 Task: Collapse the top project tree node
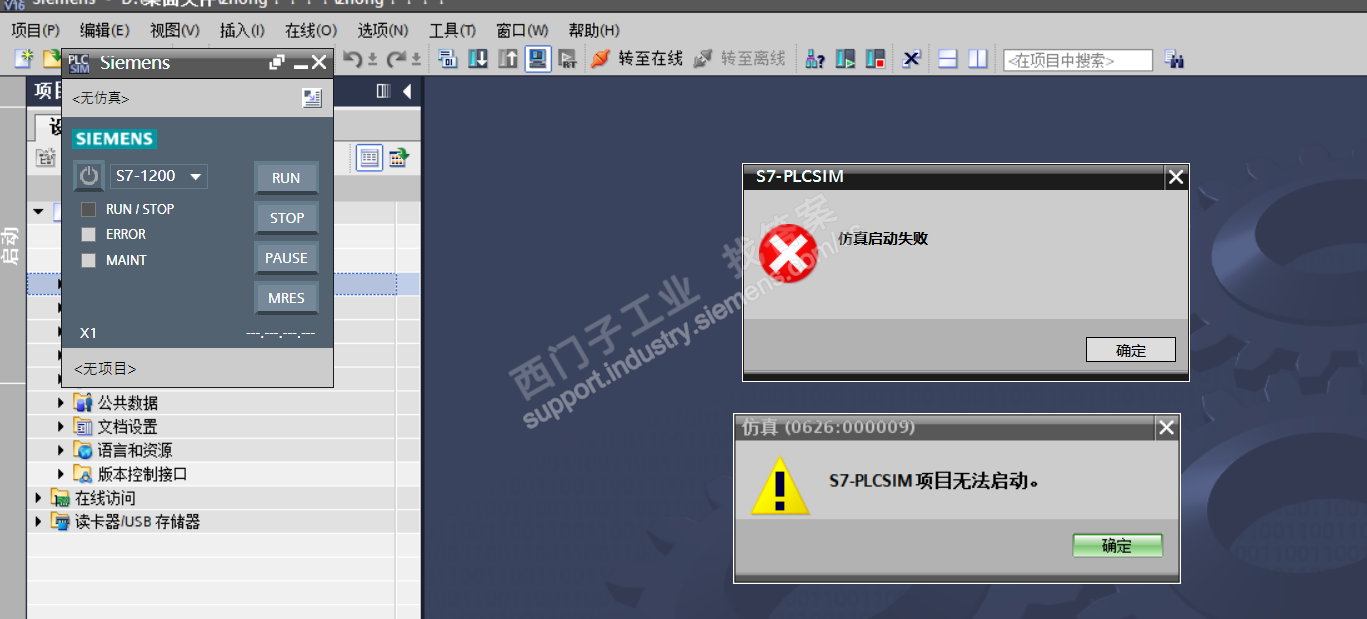tap(38, 211)
